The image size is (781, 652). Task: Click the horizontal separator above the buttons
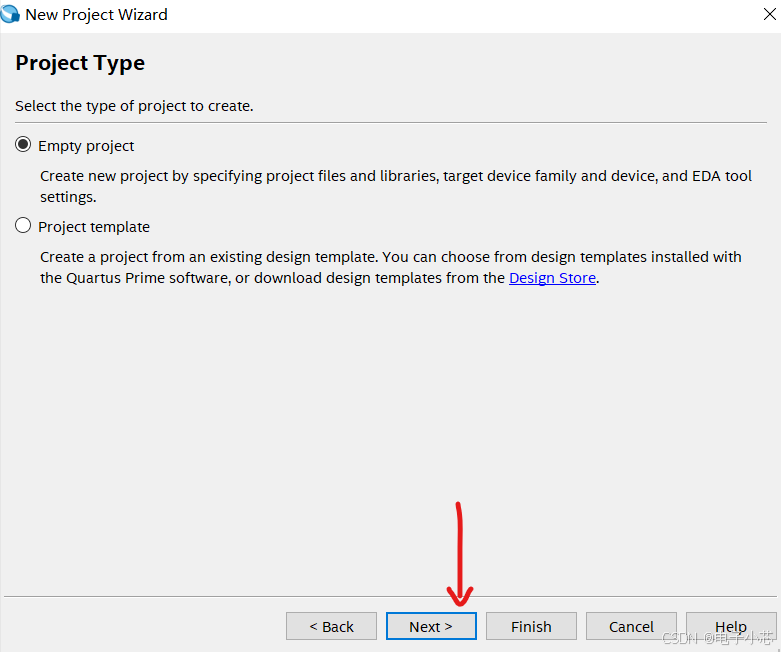[x=390, y=595]
